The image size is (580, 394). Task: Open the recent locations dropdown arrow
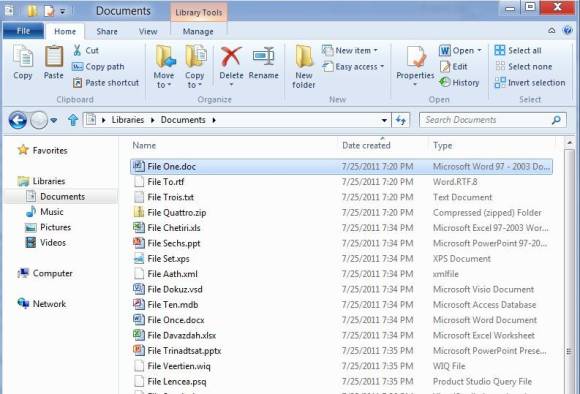(54, 120)
